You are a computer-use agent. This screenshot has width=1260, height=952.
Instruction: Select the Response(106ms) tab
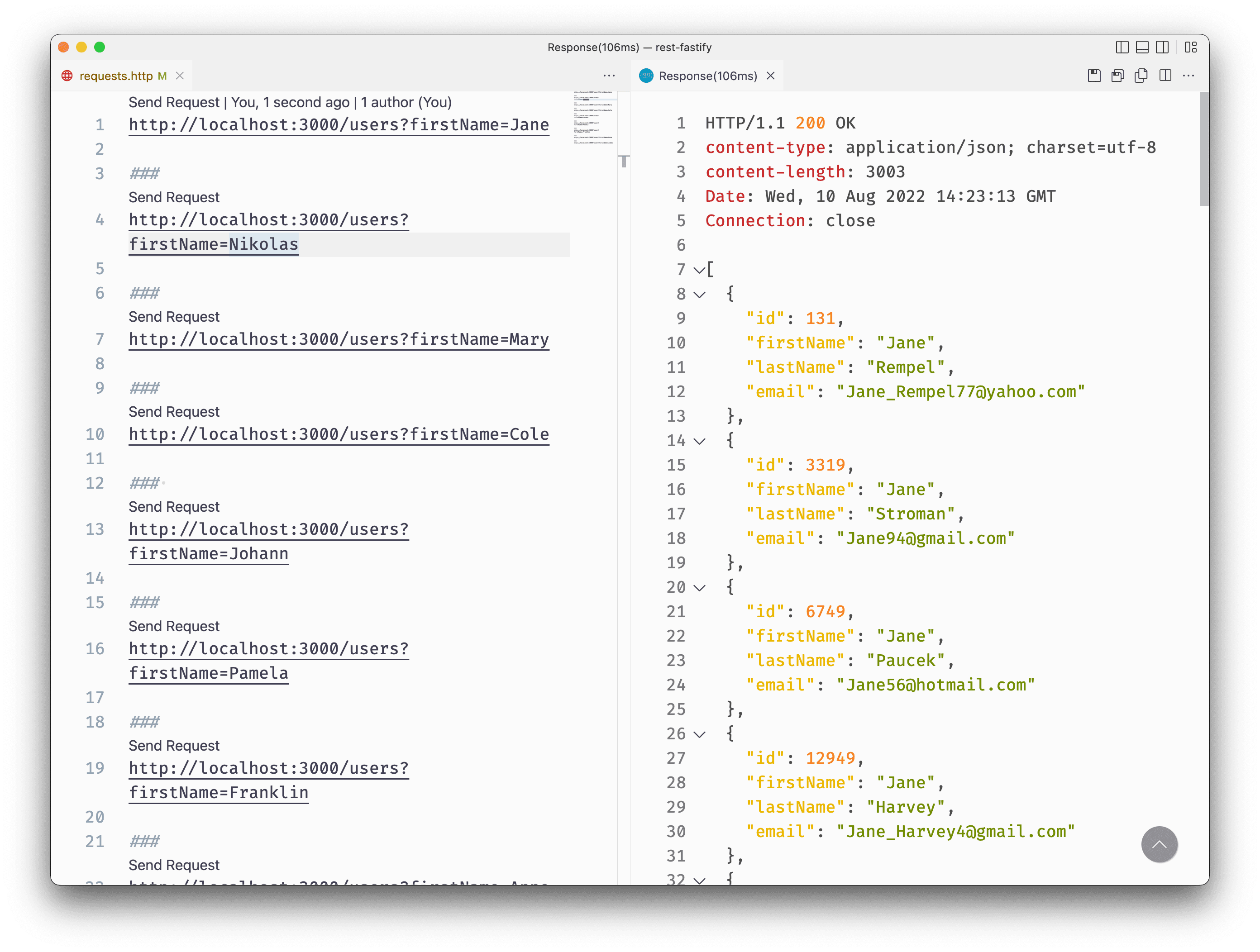(x=707, y=76)
